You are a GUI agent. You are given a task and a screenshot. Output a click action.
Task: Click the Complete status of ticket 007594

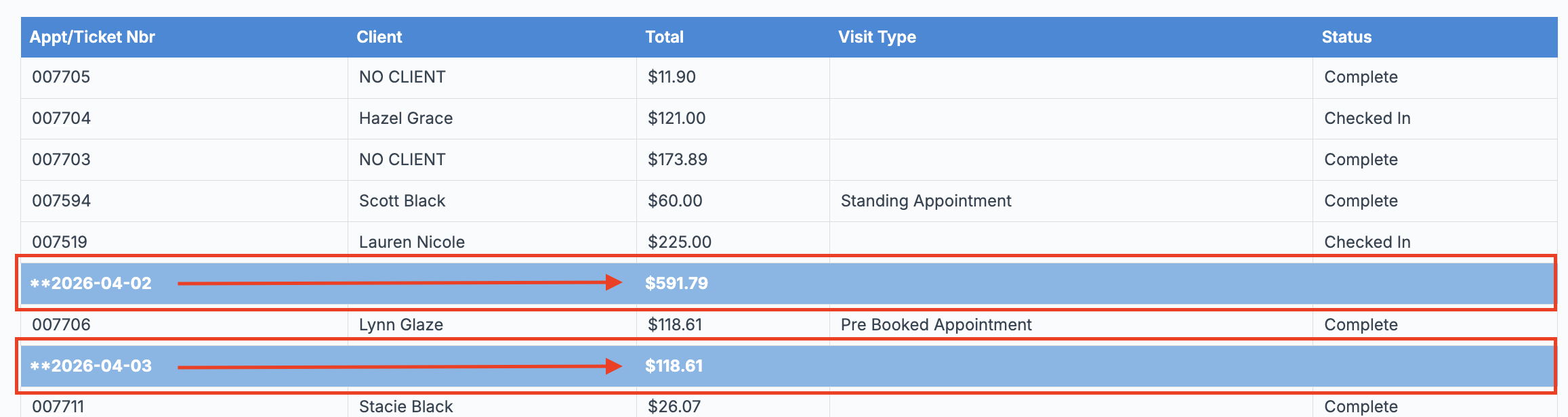click(1361, 201)
